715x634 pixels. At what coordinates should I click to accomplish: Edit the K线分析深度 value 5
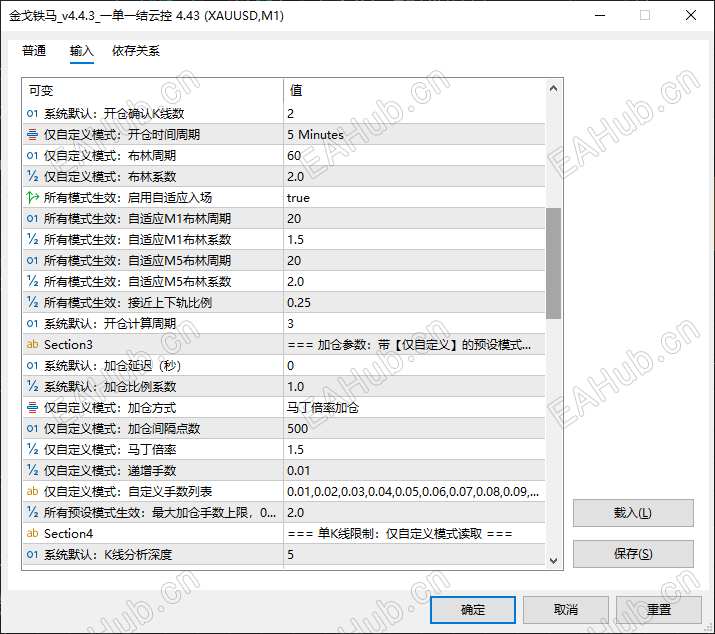click(414, 554)
